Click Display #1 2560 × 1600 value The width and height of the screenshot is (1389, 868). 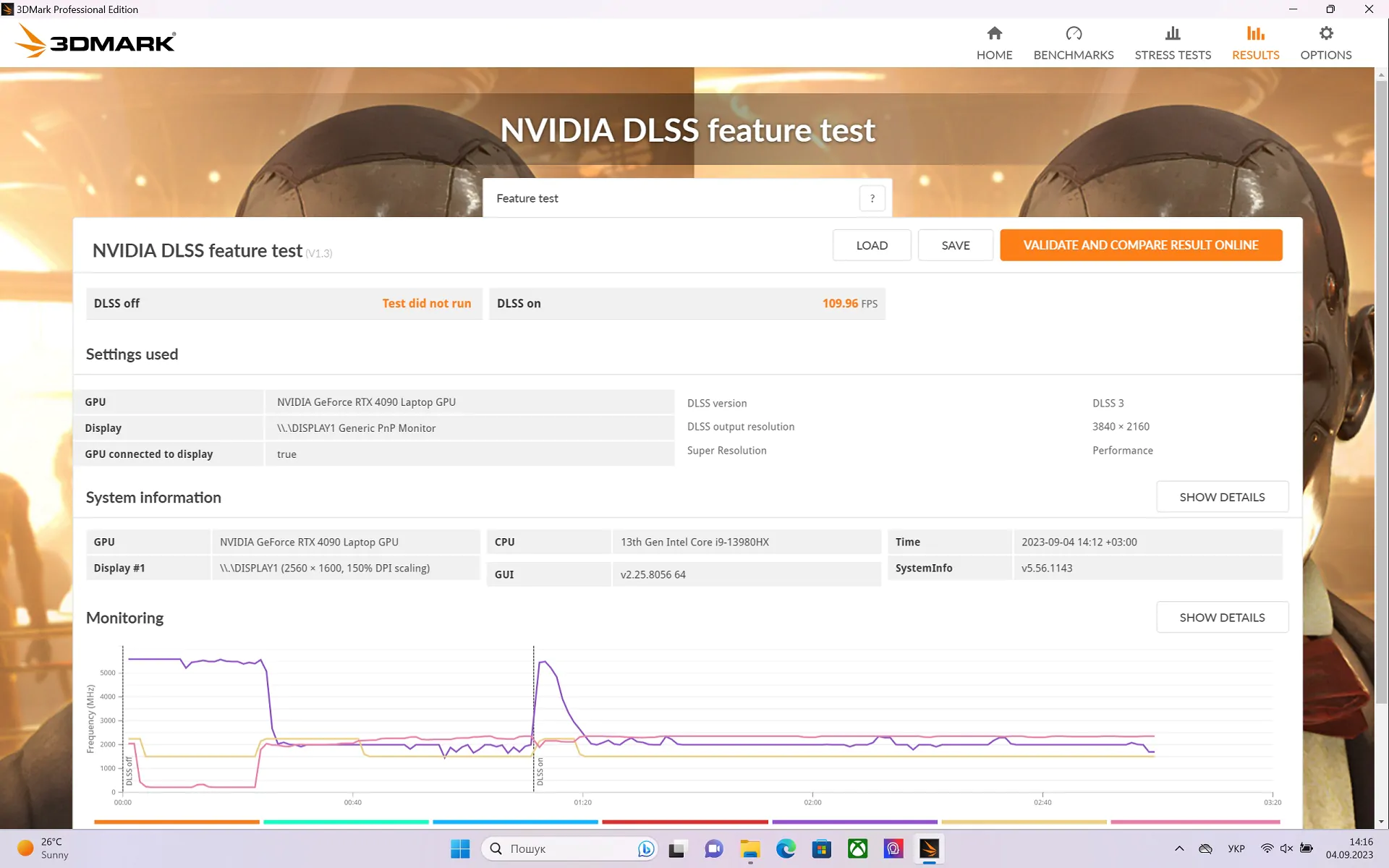click(x=324, y=568)
